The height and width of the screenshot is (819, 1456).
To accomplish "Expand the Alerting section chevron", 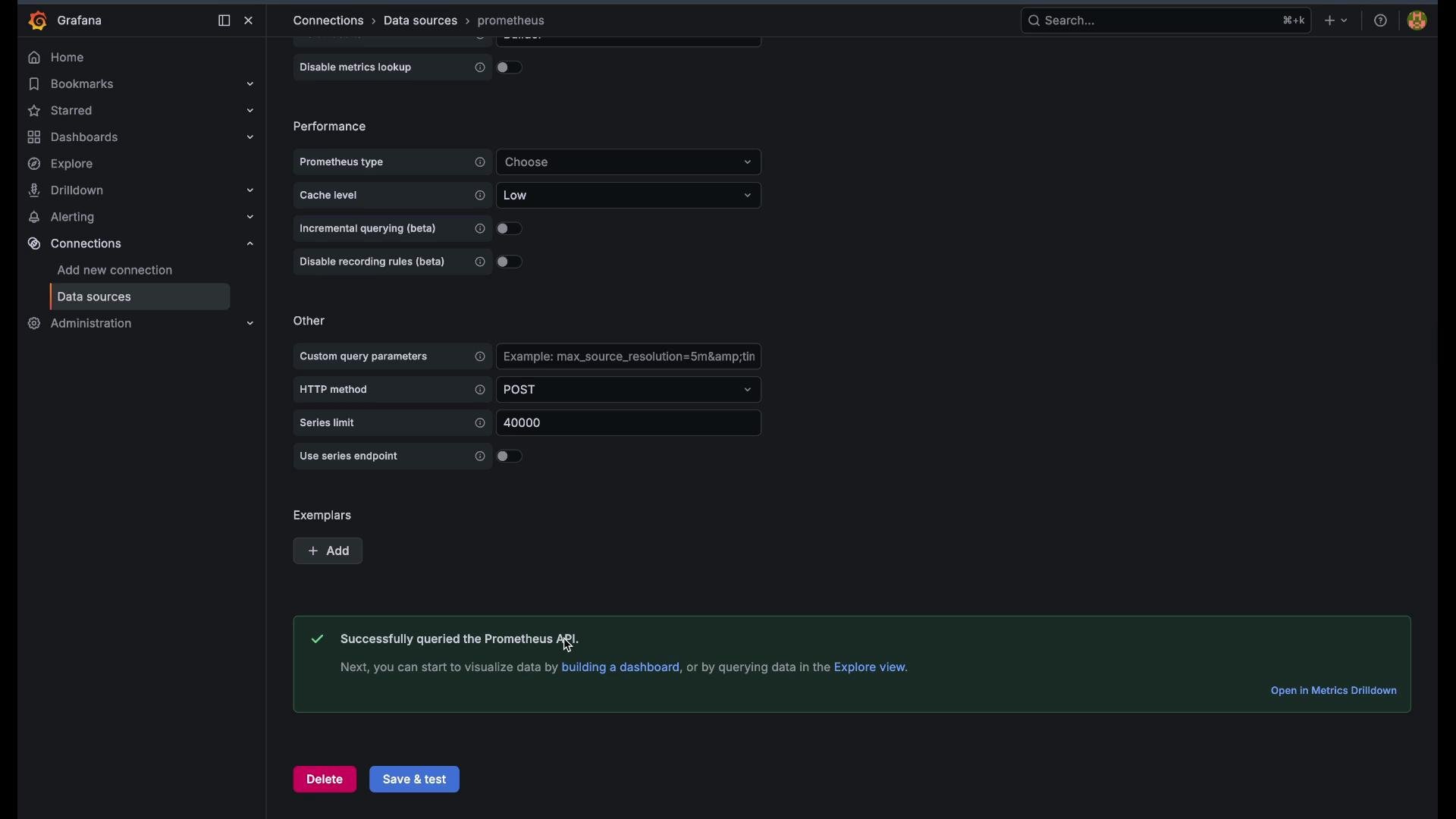I will [x=250, y=218].
